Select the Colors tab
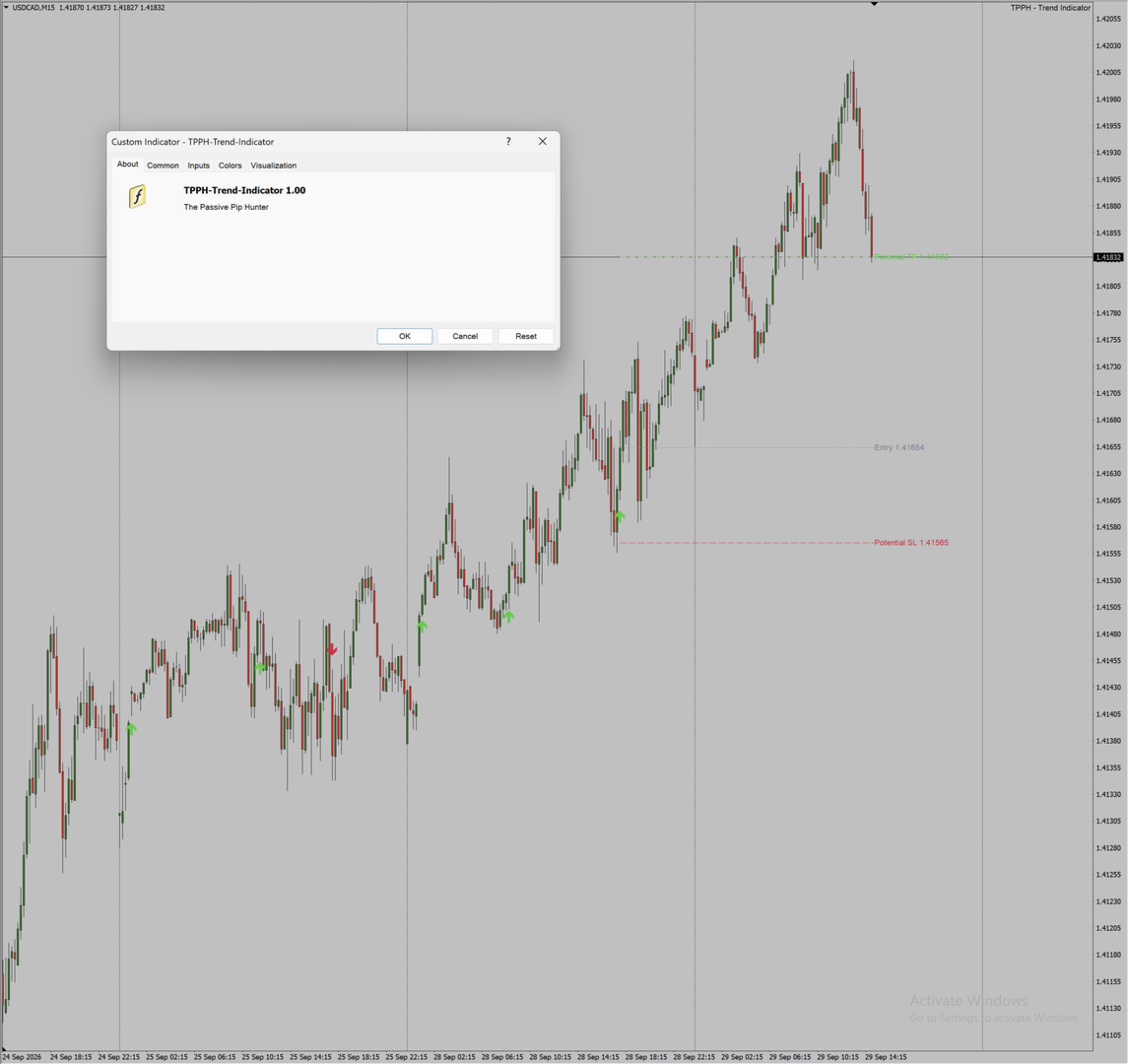 tap(231, 166)
